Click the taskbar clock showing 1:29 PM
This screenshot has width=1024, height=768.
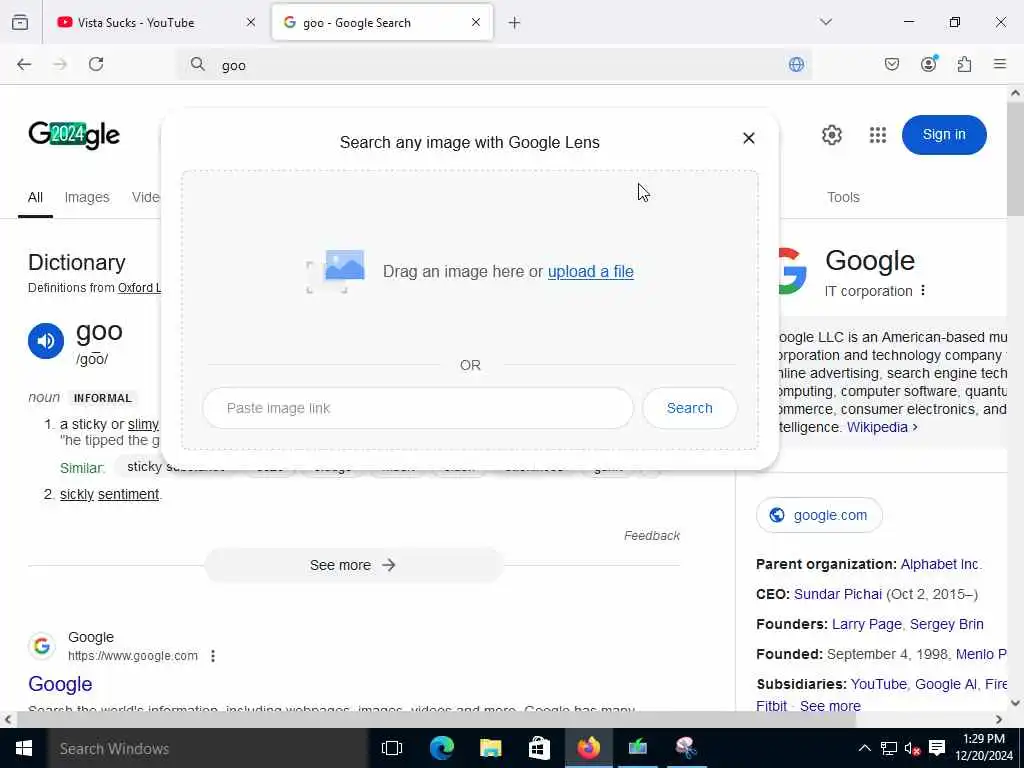984,748
